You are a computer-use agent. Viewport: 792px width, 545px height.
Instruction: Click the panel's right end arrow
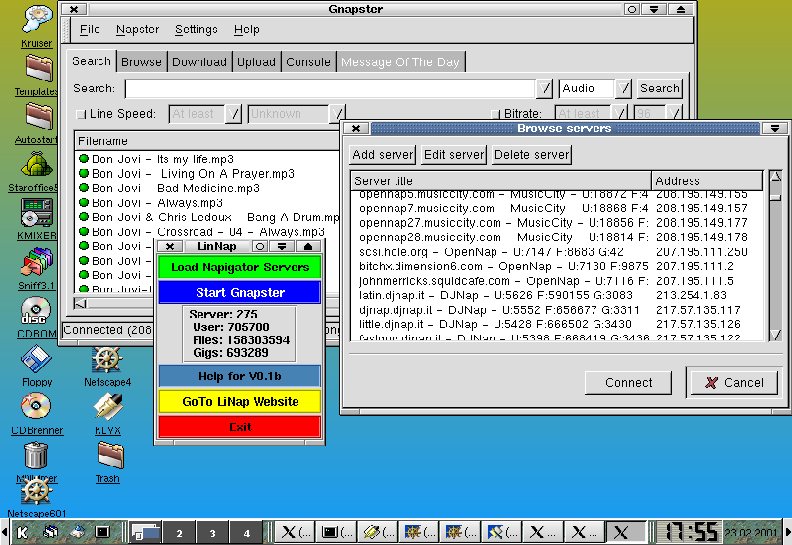pyautogui.click(x=788, y=532)
